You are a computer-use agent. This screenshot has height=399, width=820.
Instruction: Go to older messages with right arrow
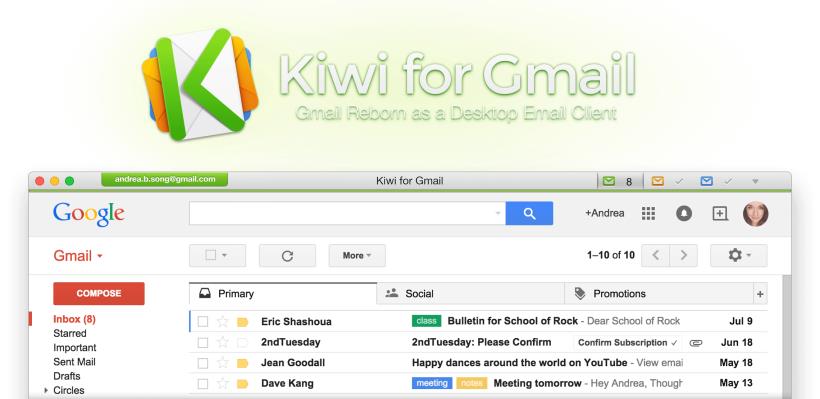(x=684, y=256)
